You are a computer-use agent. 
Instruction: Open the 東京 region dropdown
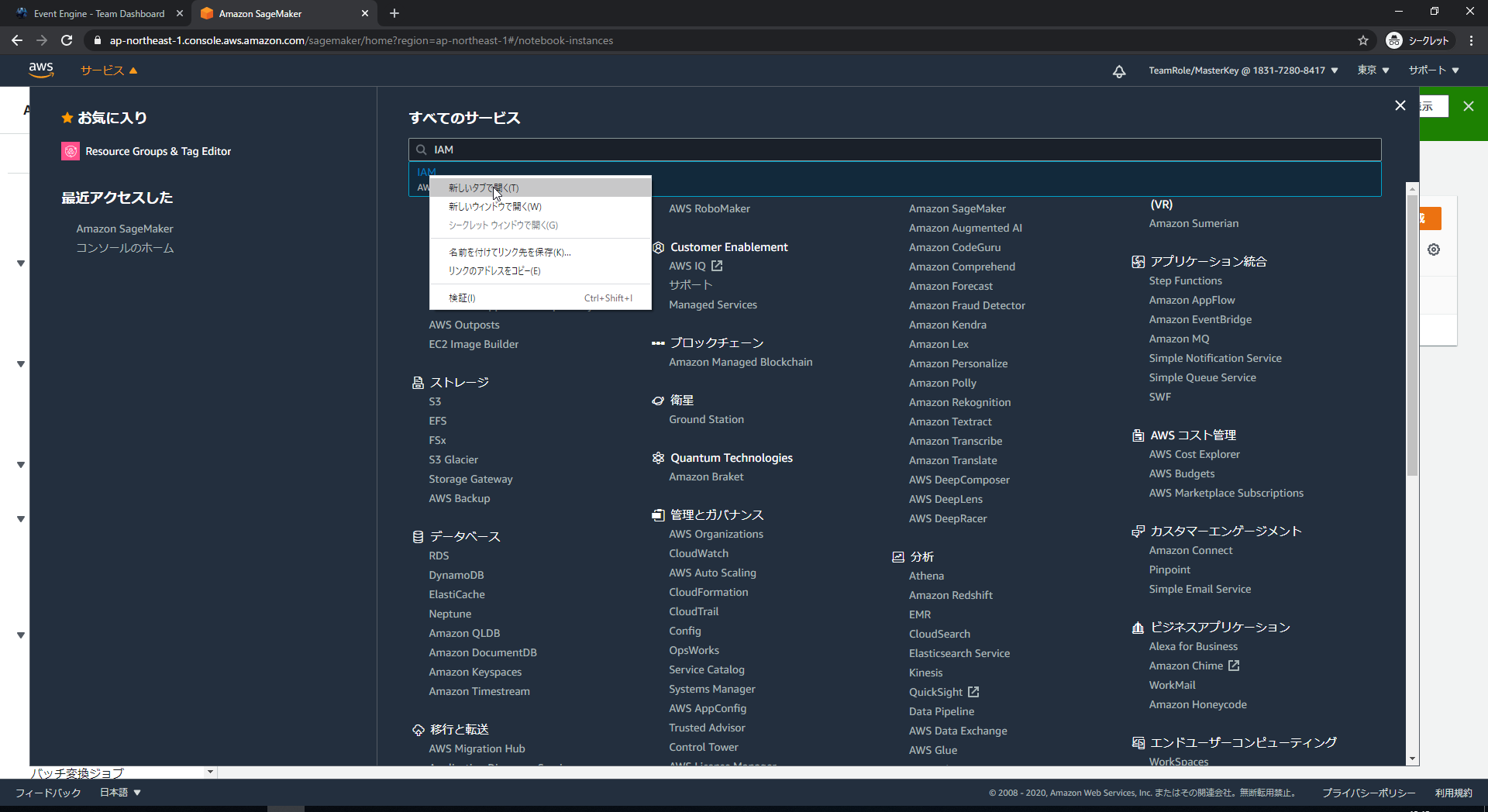pyautogui.click(x=1373, y=71)
